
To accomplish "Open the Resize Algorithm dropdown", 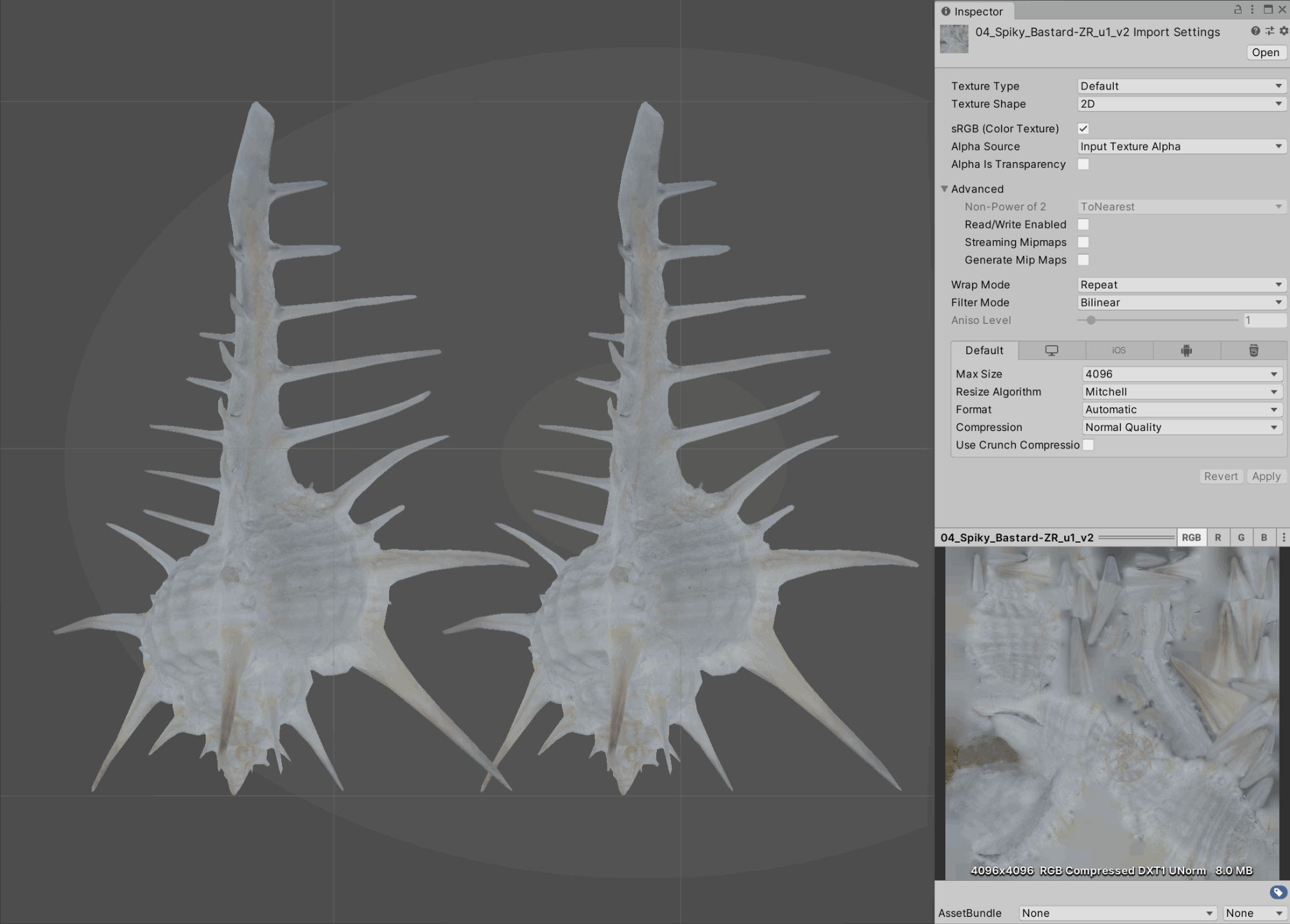I will click(1182, 392).
